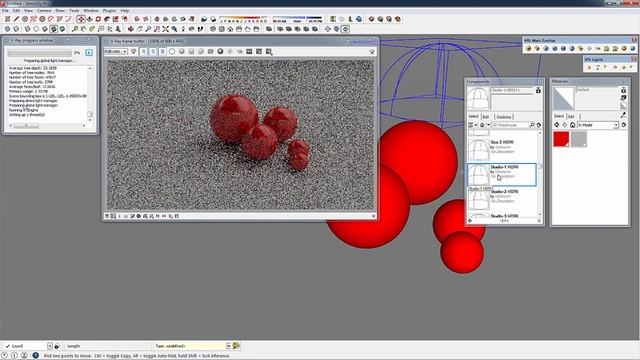Viewport: 640px width, 360px height.
Task: Click the Google Earth globe icon
Action: click(359, 19)
